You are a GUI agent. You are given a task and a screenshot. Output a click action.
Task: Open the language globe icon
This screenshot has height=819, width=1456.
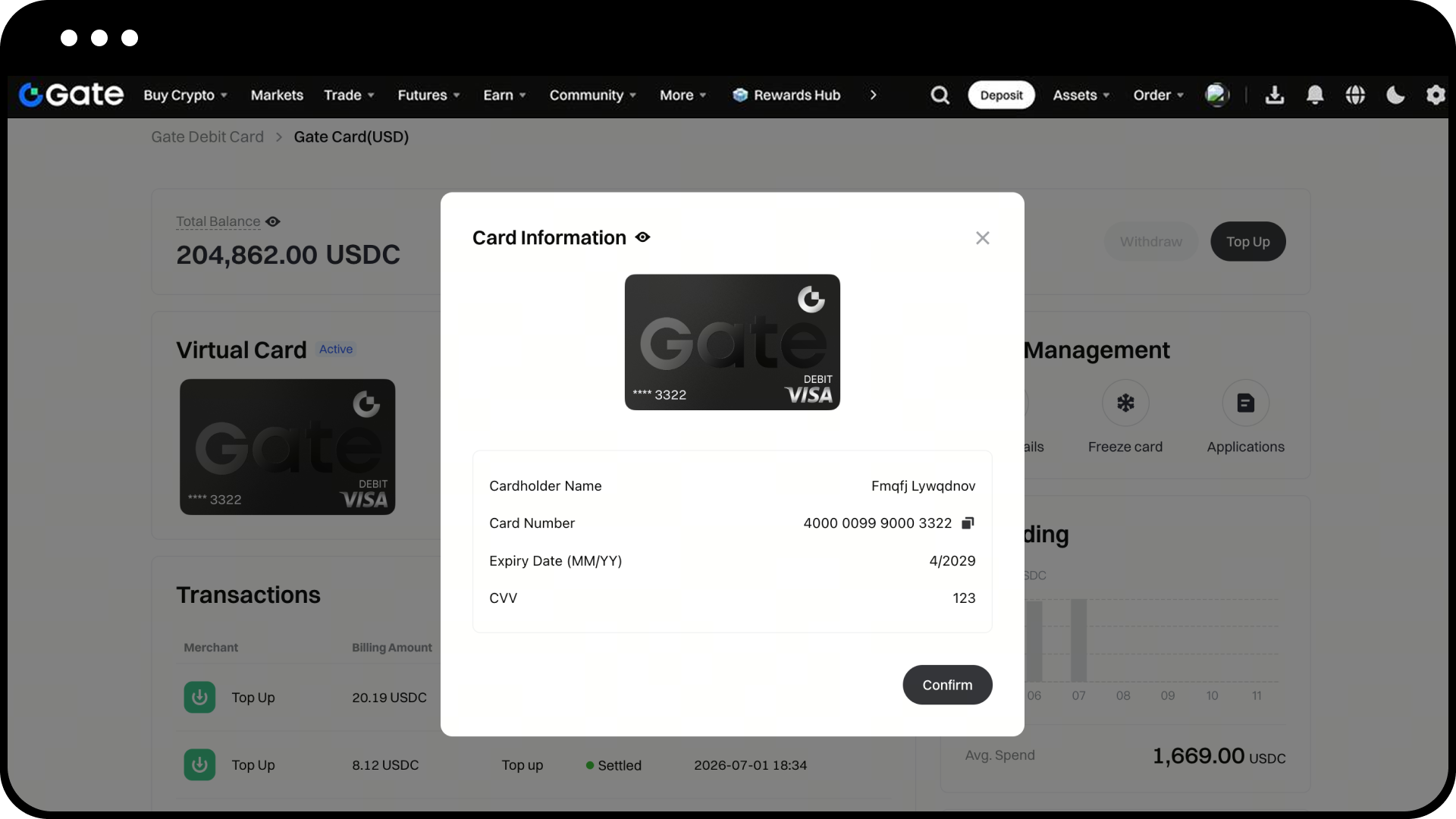coord(1355,95)
